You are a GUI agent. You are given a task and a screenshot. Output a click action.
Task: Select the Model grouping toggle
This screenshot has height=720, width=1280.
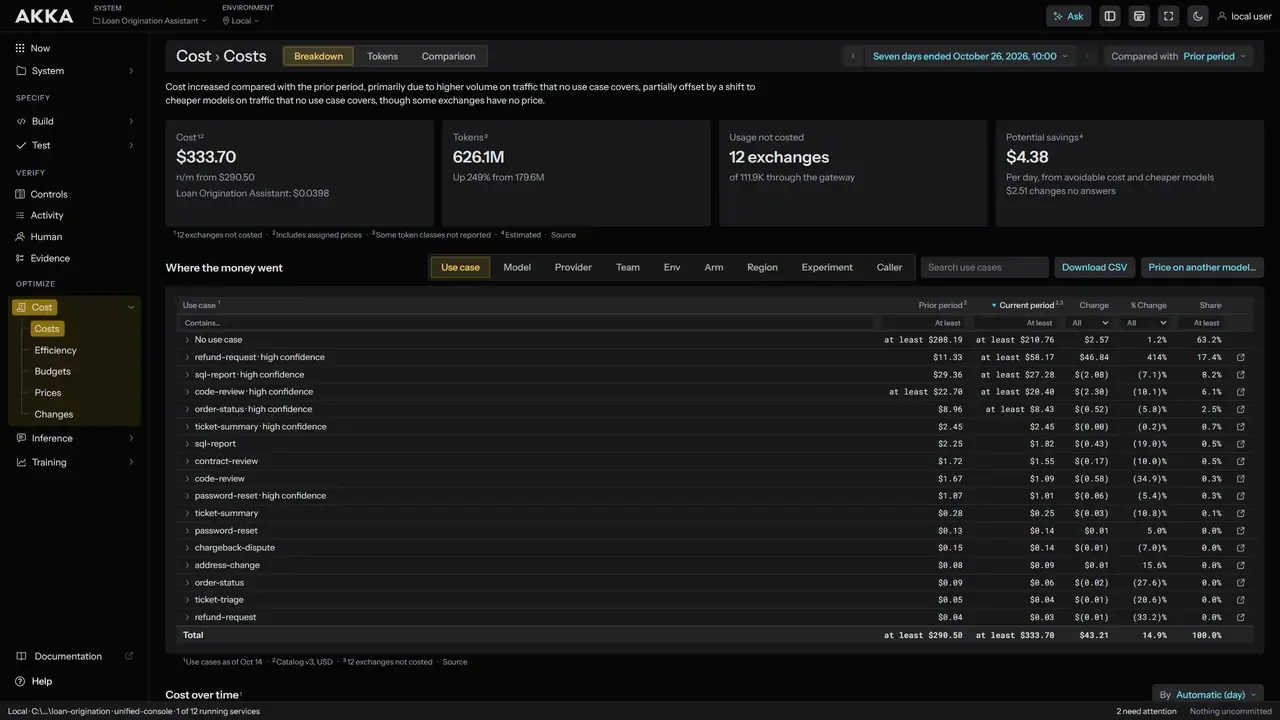pyautogui.click(x=517, y=267)
